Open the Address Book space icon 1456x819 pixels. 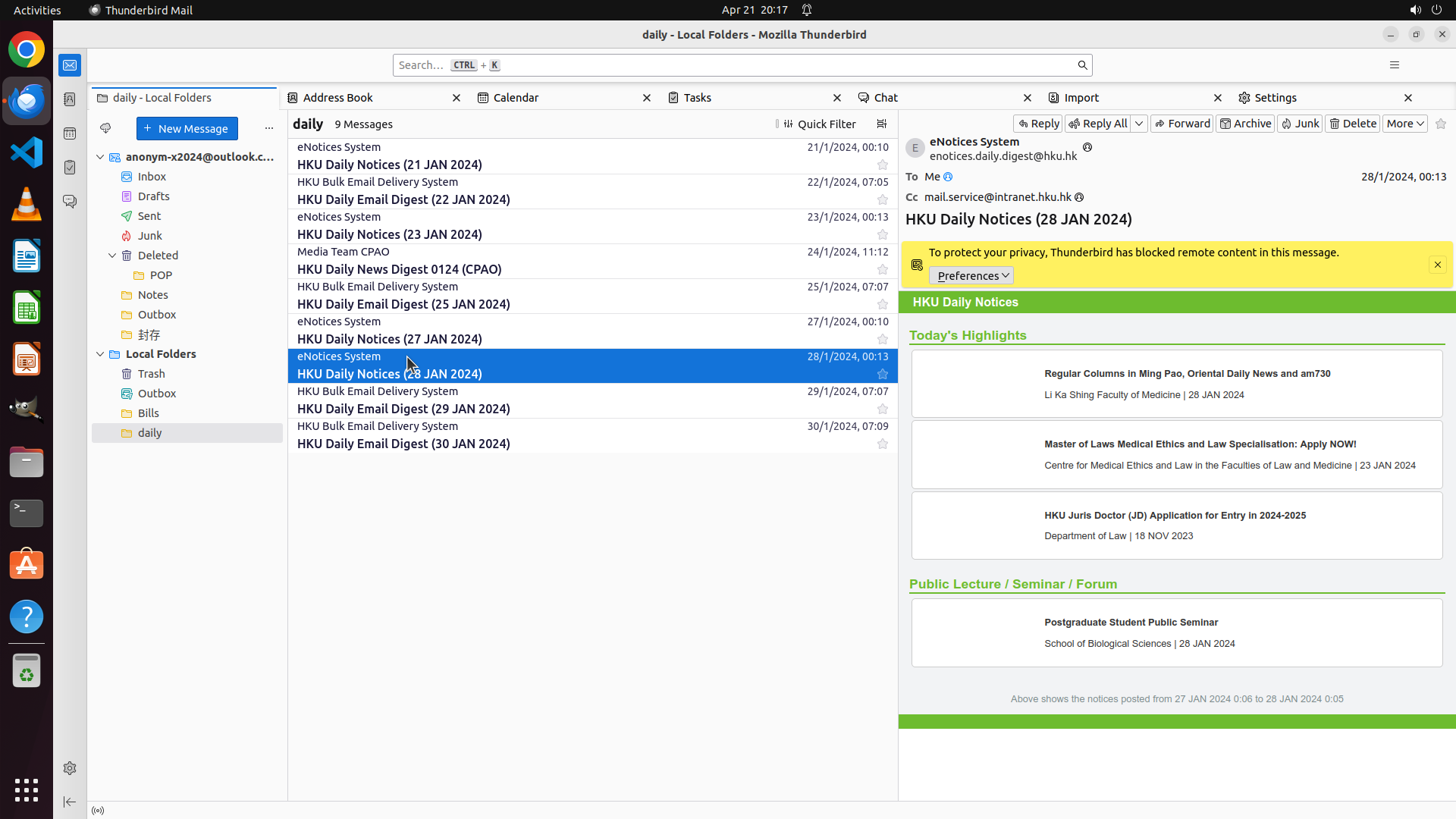click(x=70, y=99)
